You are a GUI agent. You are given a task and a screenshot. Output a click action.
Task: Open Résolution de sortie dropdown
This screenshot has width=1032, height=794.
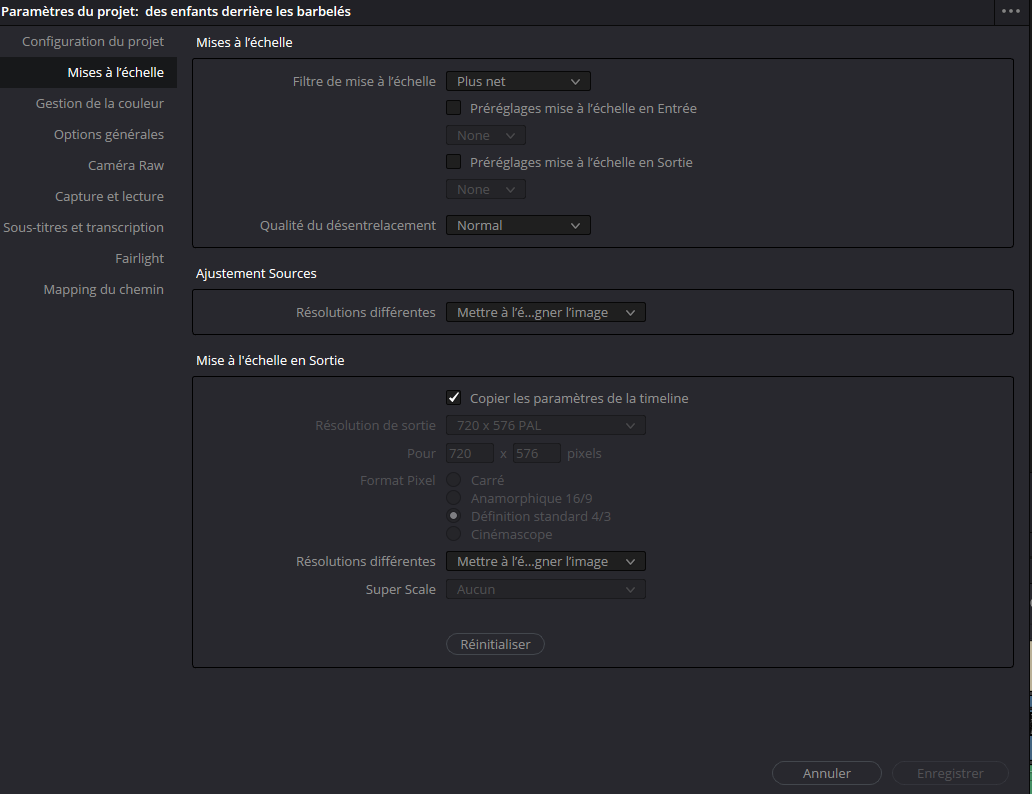[546, 425]
